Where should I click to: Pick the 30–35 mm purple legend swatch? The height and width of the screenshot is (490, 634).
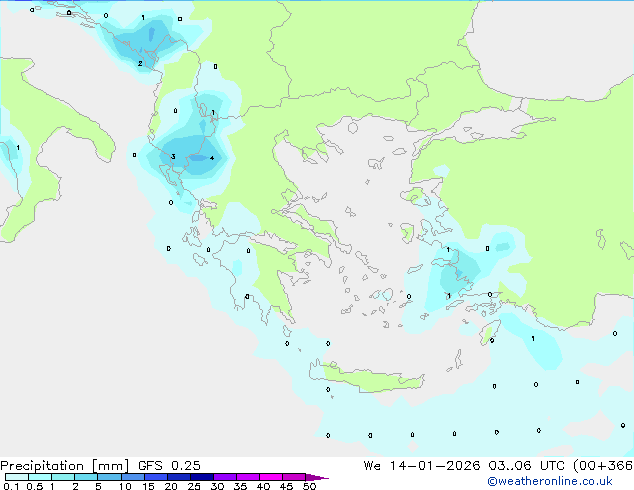pyautogui.click(x=225, y=477)
